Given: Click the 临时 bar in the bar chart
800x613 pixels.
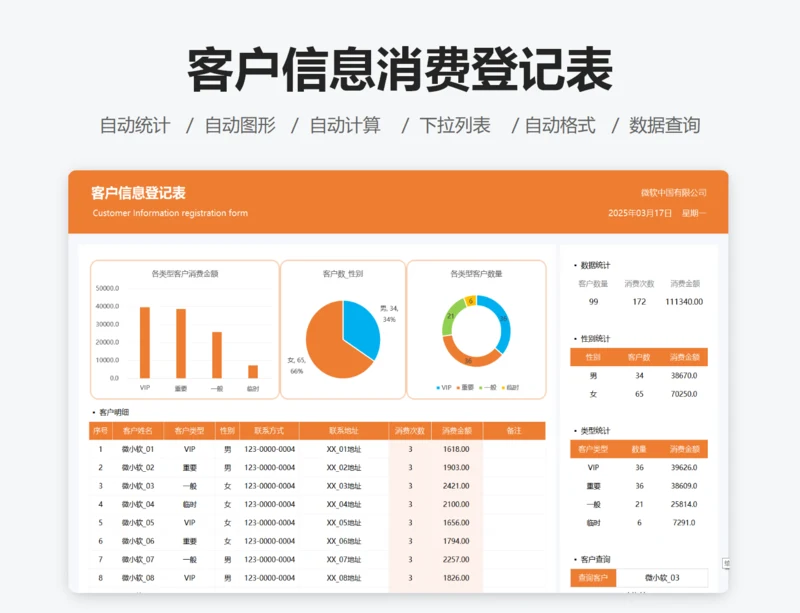Looking at the screenshot, I should tap(253, 372).
